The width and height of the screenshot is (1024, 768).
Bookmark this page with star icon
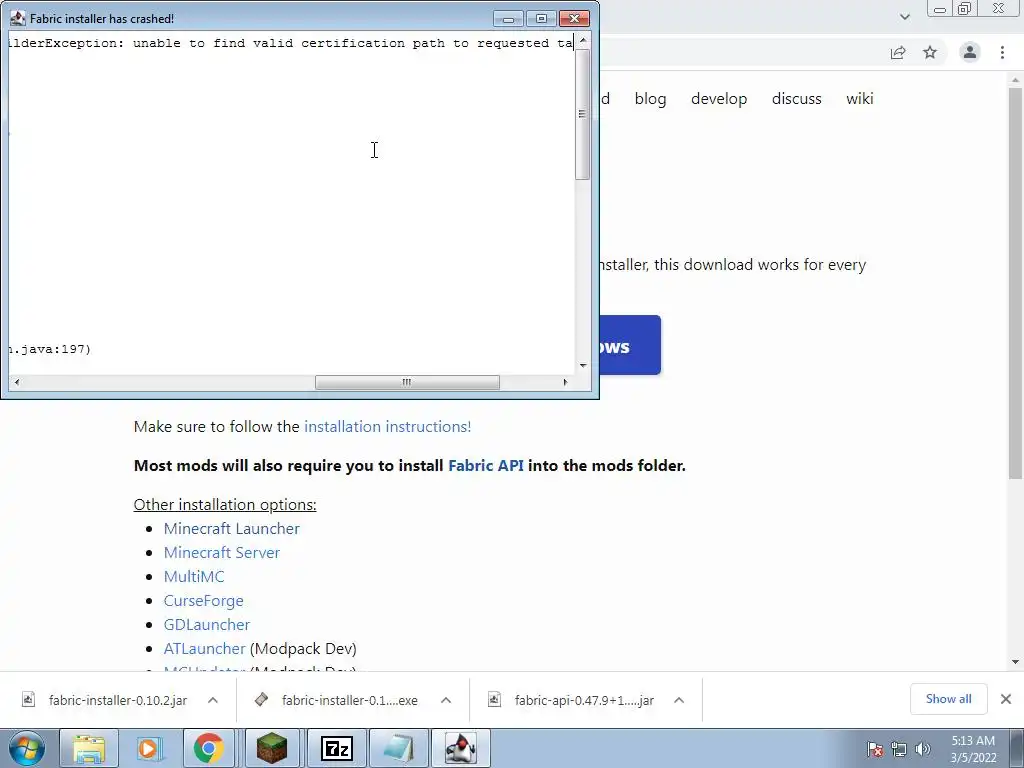click(x=930, y=52)
